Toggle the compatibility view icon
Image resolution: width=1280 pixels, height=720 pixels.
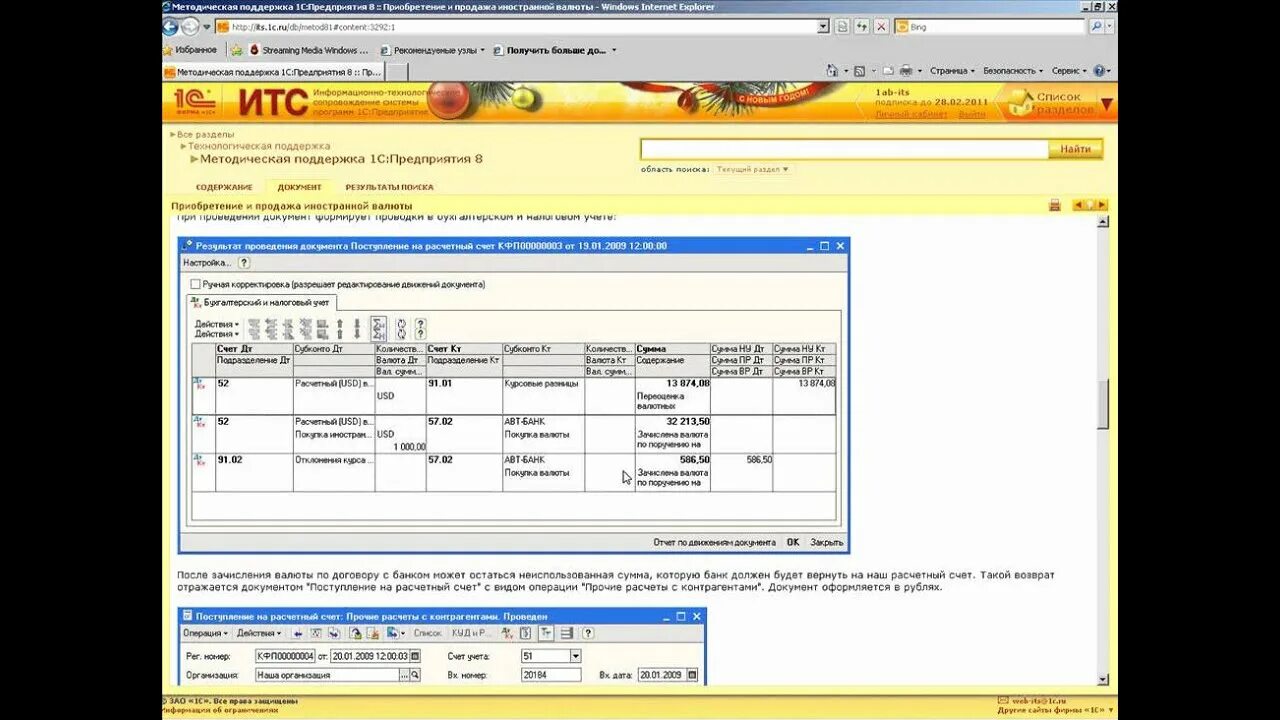coord(843,27)
